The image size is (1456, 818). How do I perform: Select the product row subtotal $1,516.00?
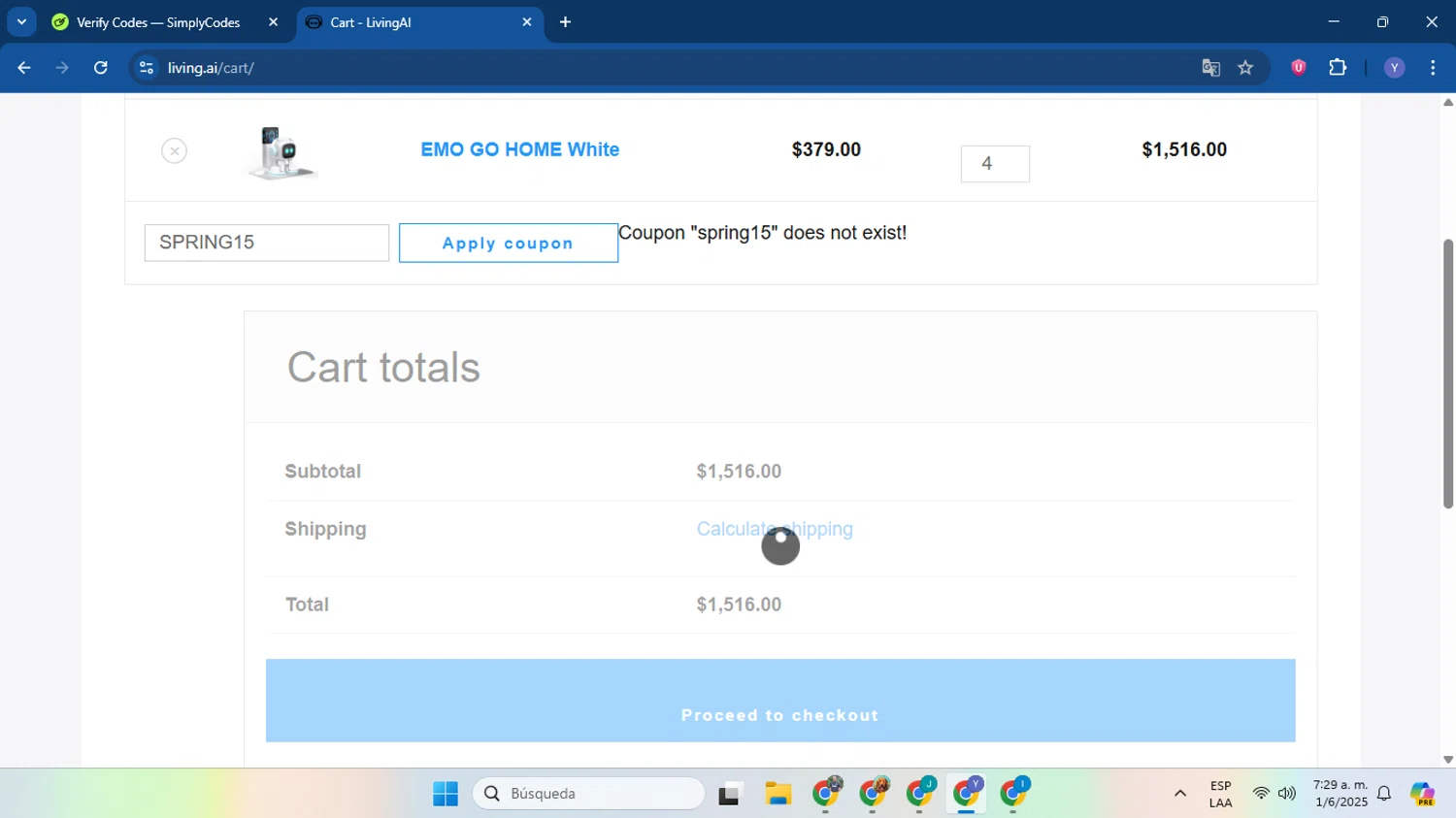(1184, 149)
